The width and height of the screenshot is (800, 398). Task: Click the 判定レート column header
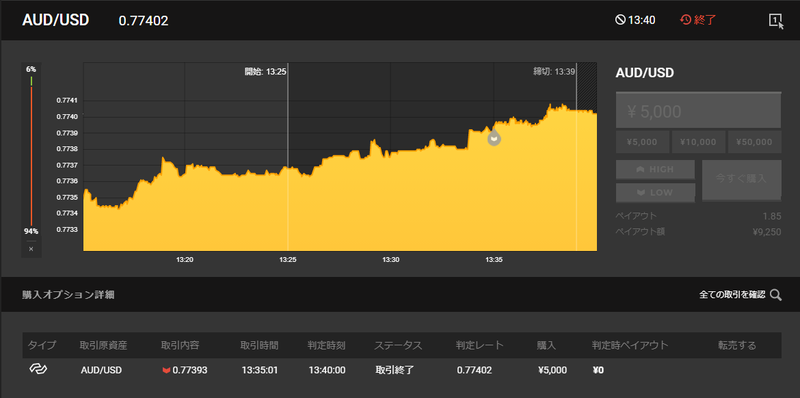480,345
